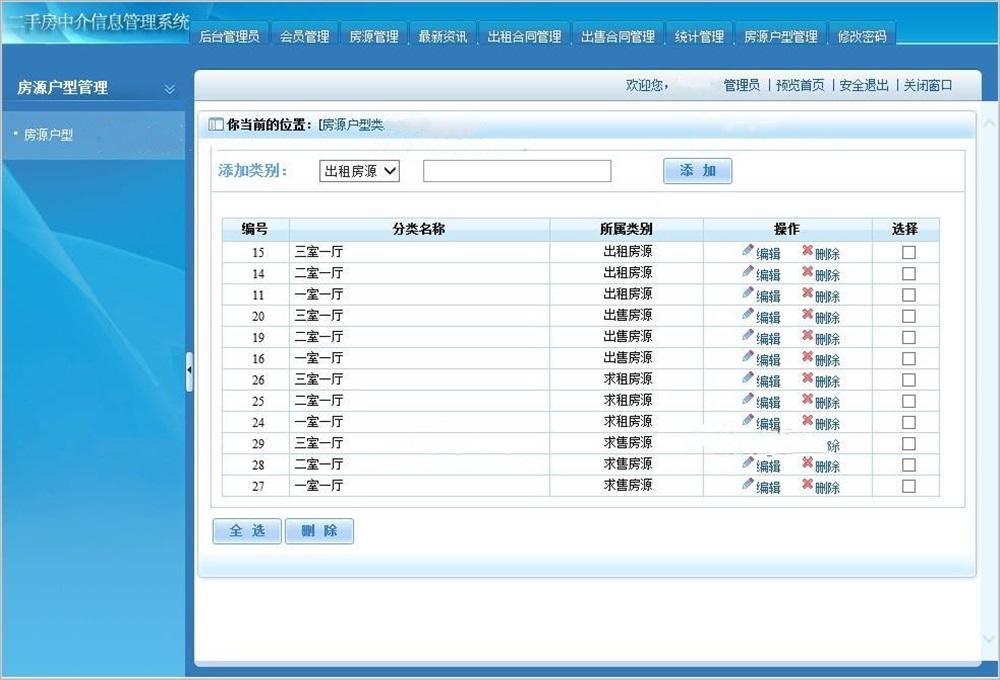Open the 统计管理 tab
Viewport: 1000px width, 680px height.
tap(699, 36)
